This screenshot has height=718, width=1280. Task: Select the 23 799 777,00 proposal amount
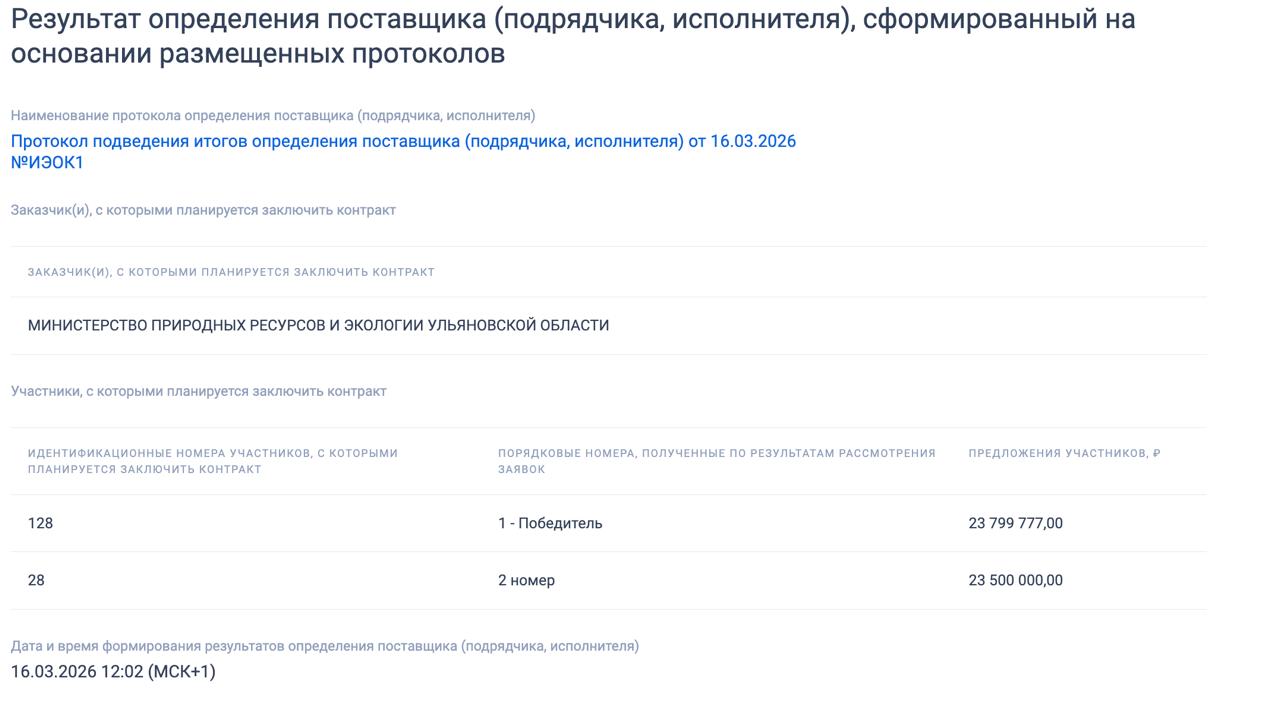[x=1015, y=523]
